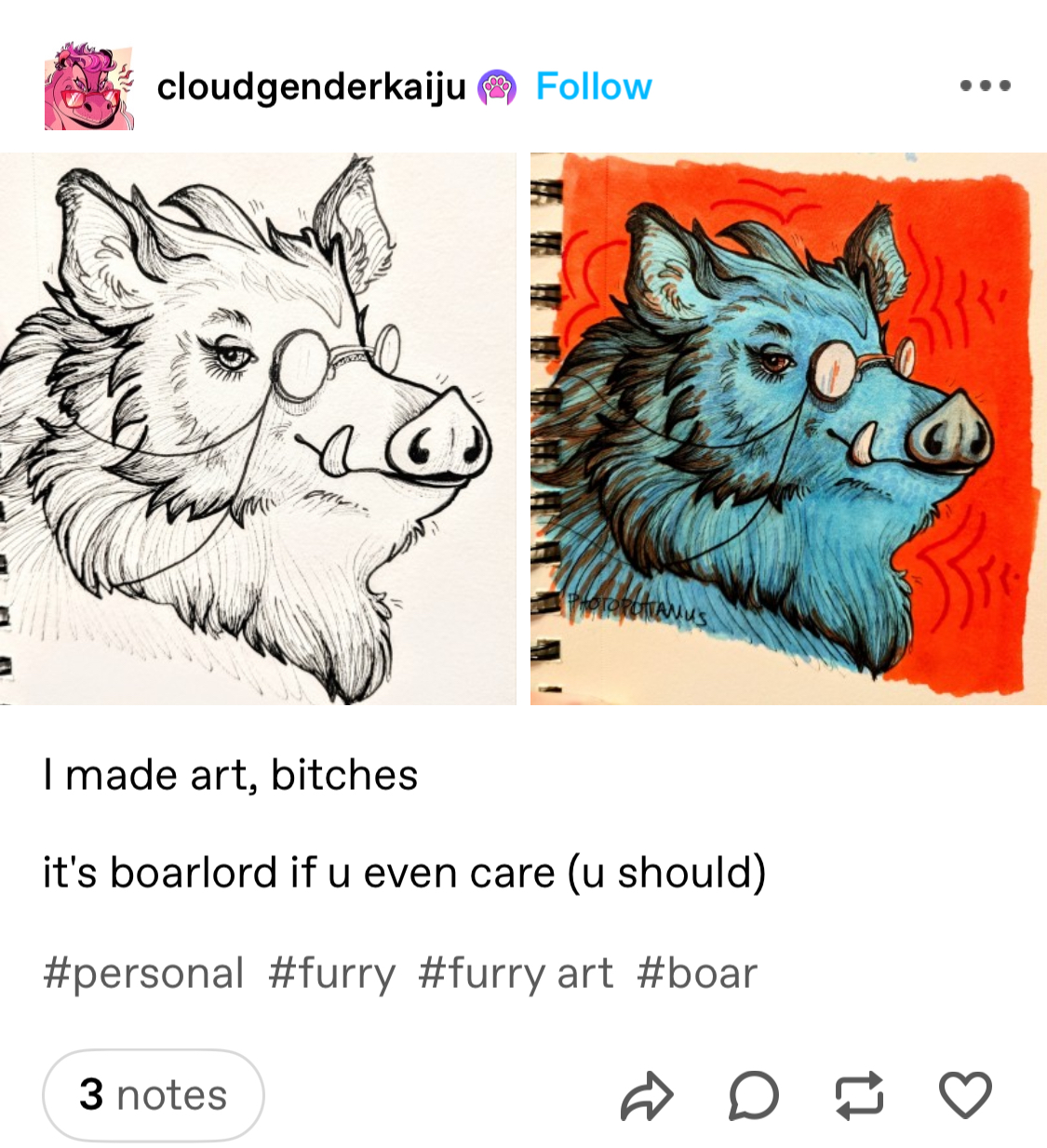Click the purple paw badge icon
The width and height of the screenshot is (1047, 1148).
(496, 87)
